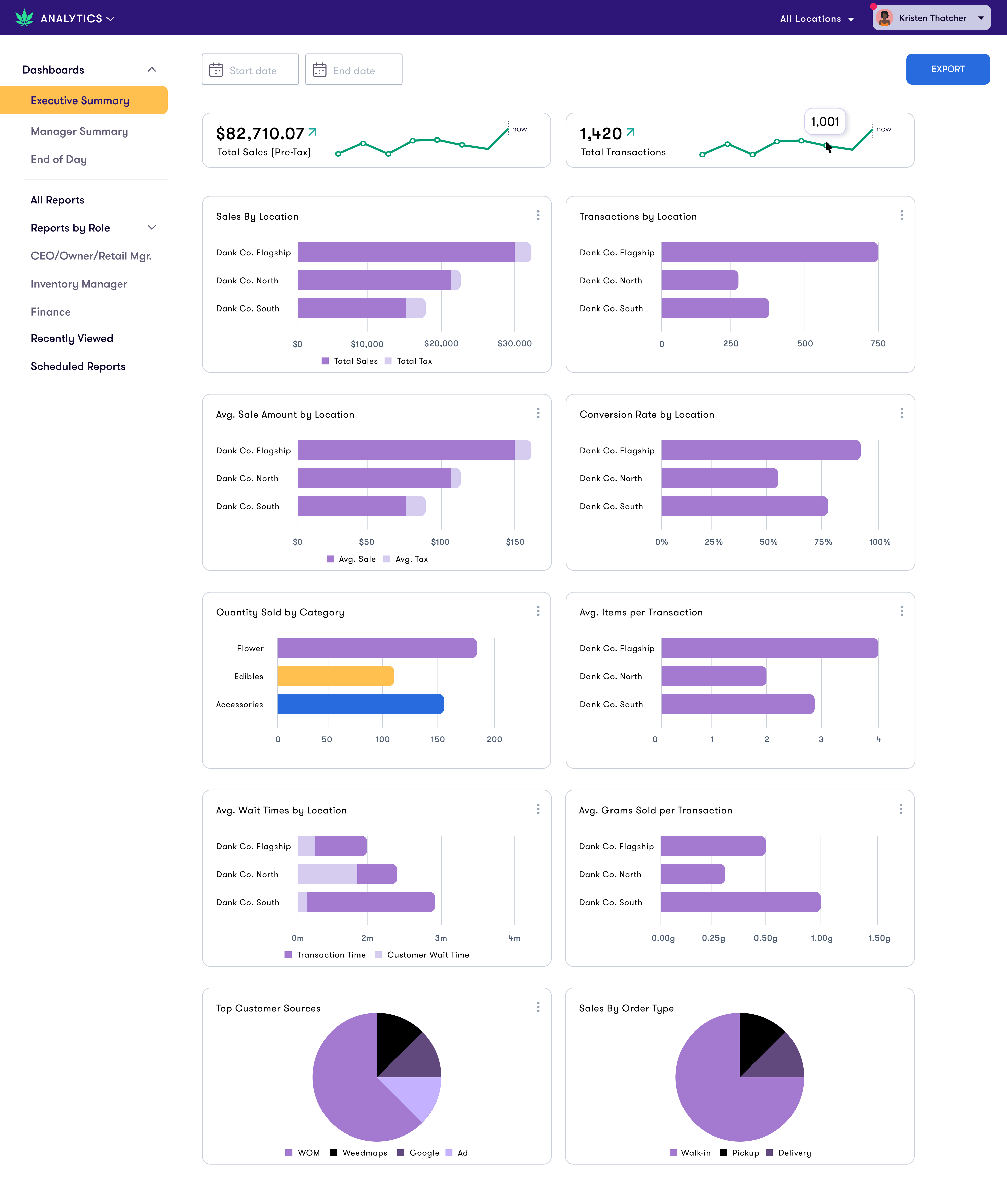This screenshot has height=1204, width=1007.
Task: Collapse the Dashboards sidebar section
Action: pos(151,69)
